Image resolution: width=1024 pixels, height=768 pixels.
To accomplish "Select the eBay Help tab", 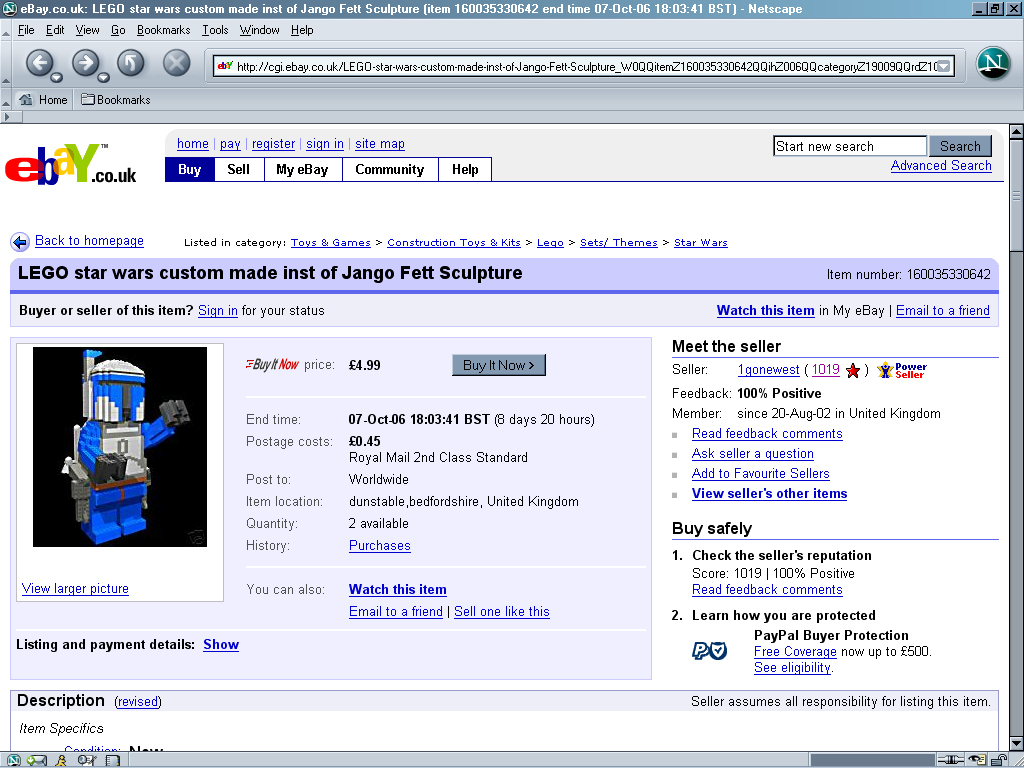I will (465, 169).
